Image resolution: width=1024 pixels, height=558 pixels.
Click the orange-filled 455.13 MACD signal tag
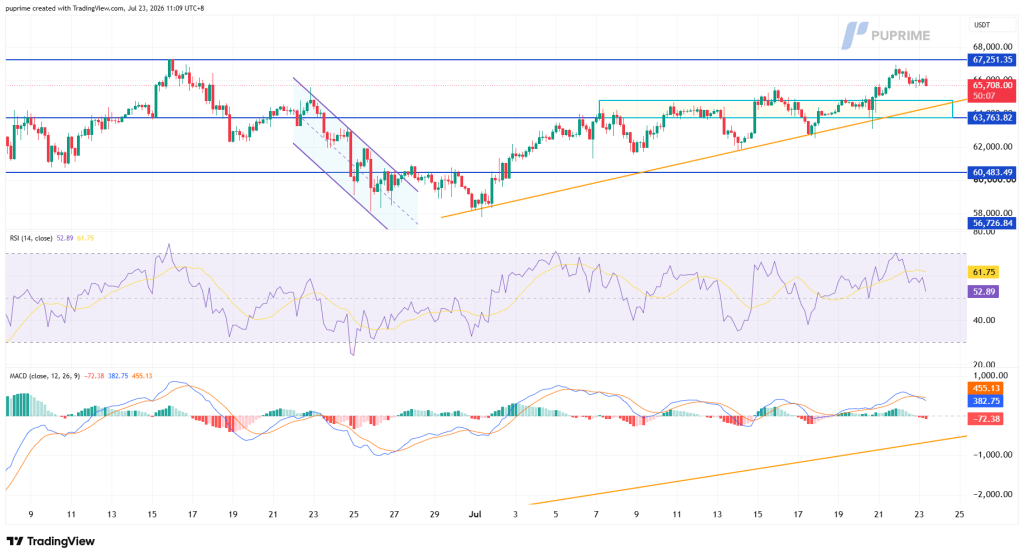click(x=985, y=388)
